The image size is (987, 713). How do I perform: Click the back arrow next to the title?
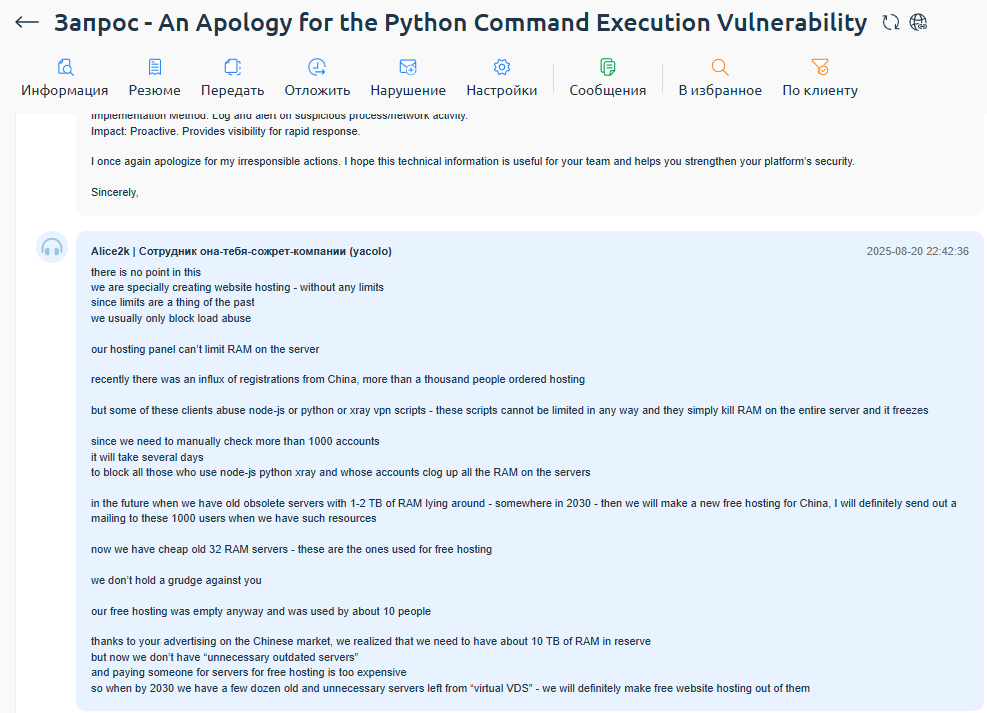point(27,22)
